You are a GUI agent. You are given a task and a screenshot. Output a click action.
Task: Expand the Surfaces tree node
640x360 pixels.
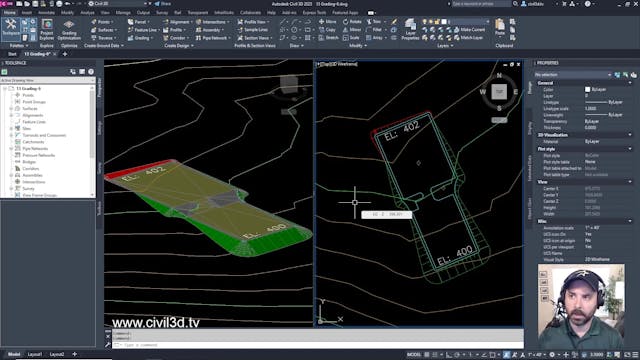click(11, 109)
